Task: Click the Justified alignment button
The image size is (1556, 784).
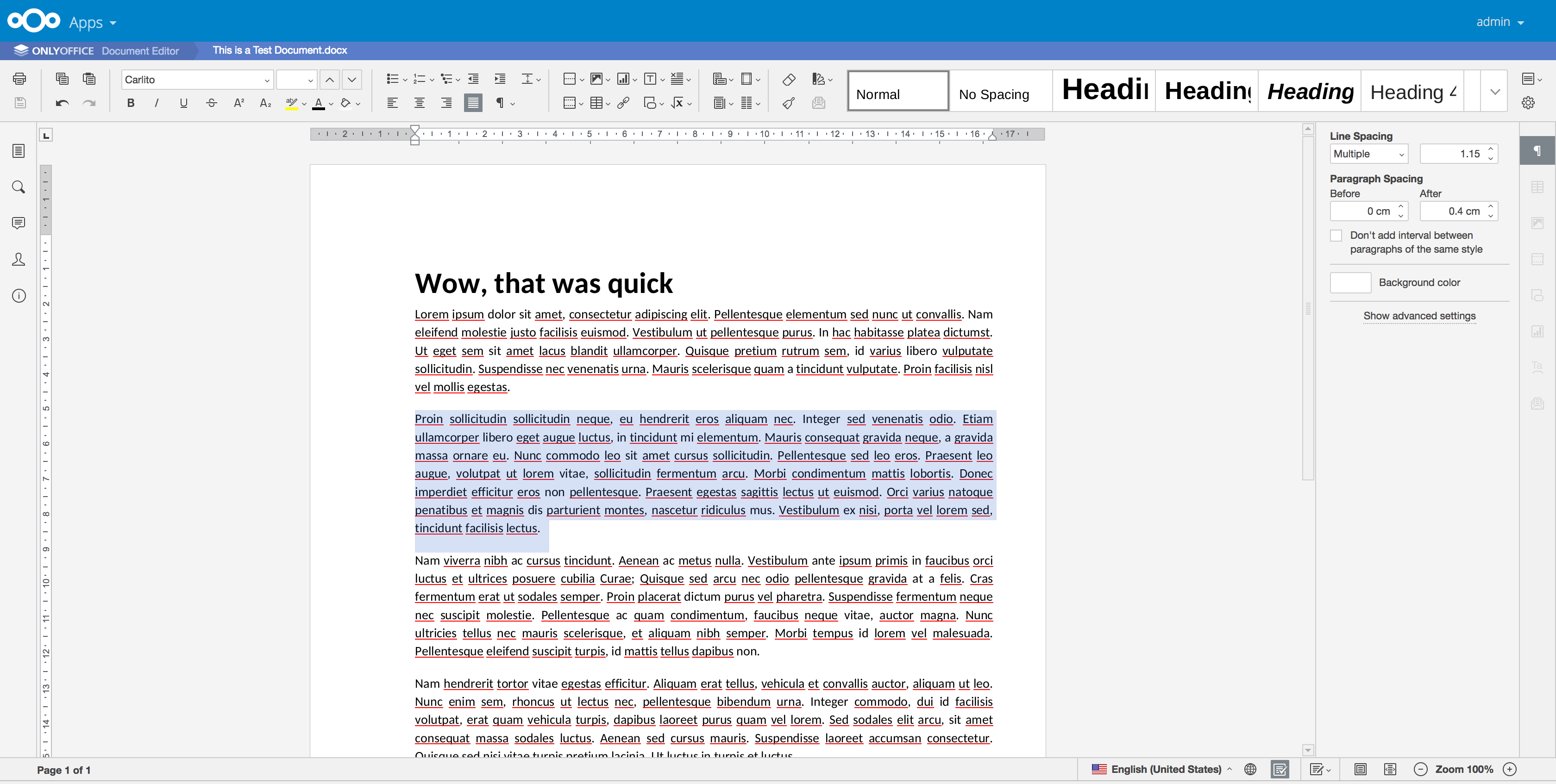Action: 473,103
